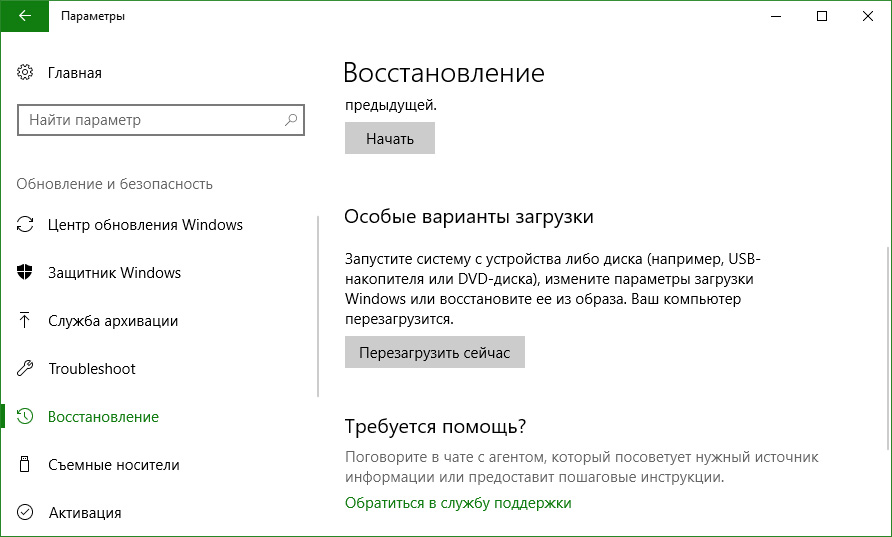Open Обратиться в службу поддержки link

(x=458, y=503)
